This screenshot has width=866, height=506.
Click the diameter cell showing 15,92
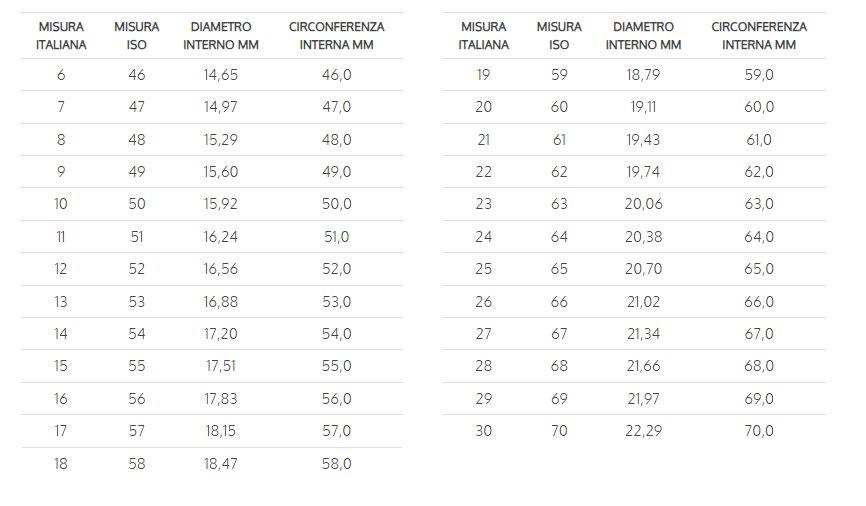point(220,204)
